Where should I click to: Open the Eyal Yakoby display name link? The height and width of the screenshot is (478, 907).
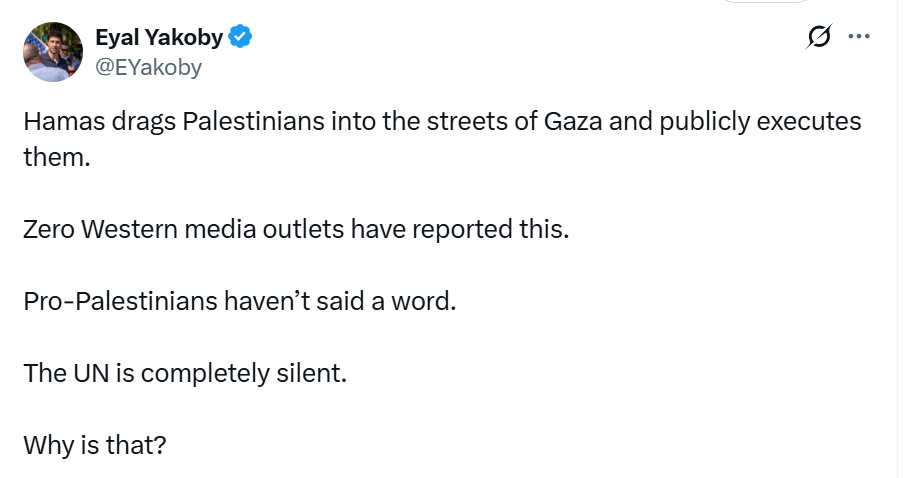(x=159, y=38)
